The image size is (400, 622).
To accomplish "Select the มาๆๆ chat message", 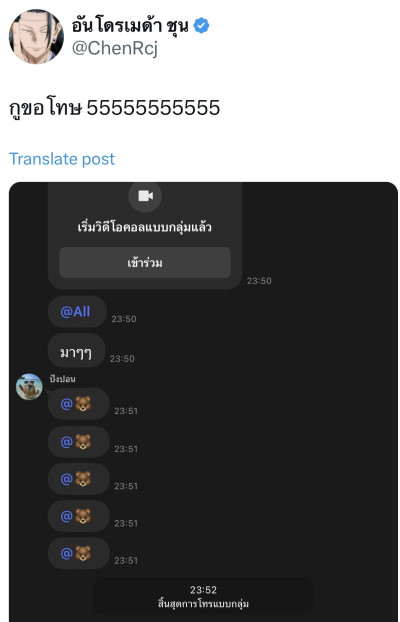I will [x=76, y=351].
